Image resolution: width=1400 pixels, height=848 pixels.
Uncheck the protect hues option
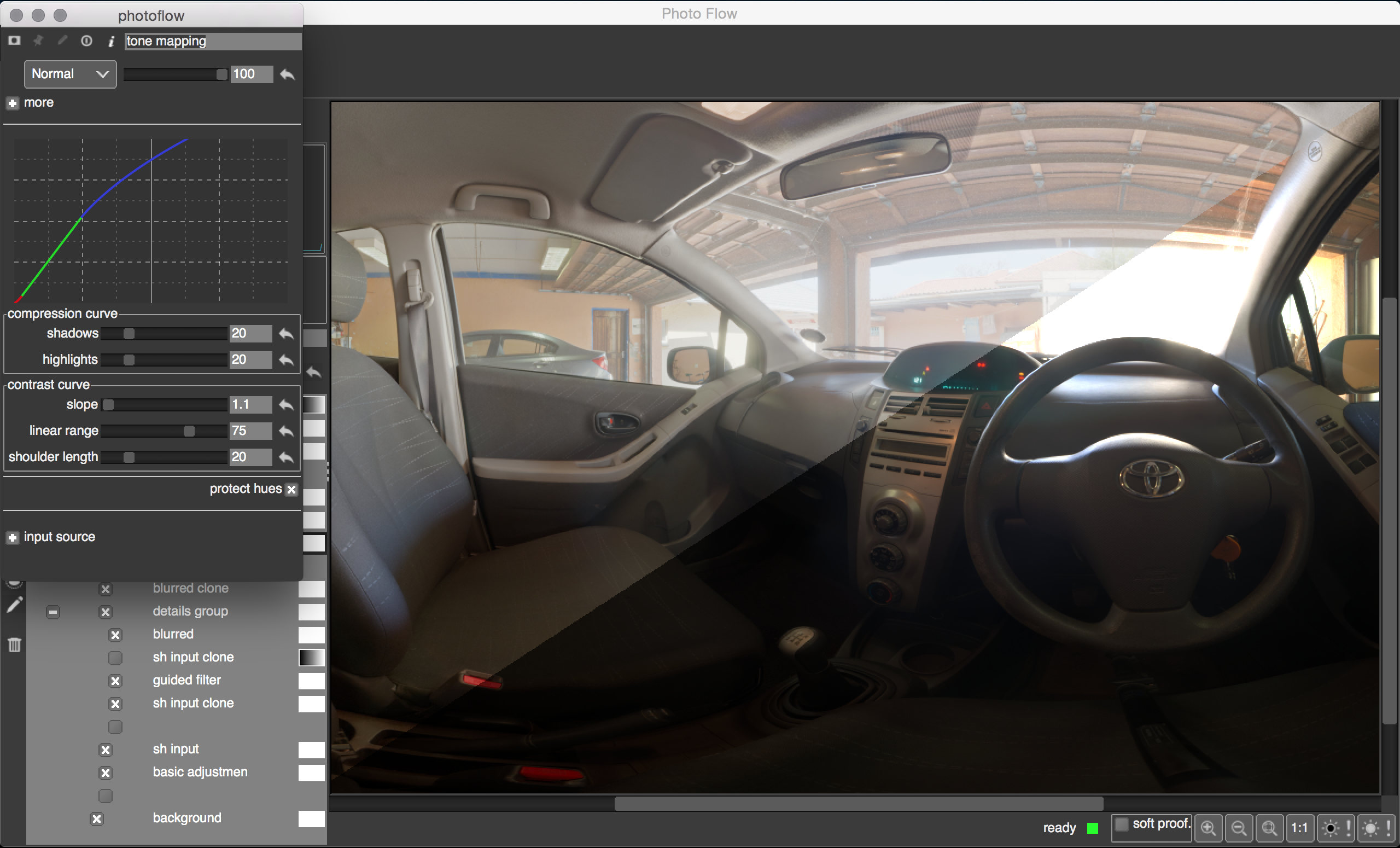(291, 489)
